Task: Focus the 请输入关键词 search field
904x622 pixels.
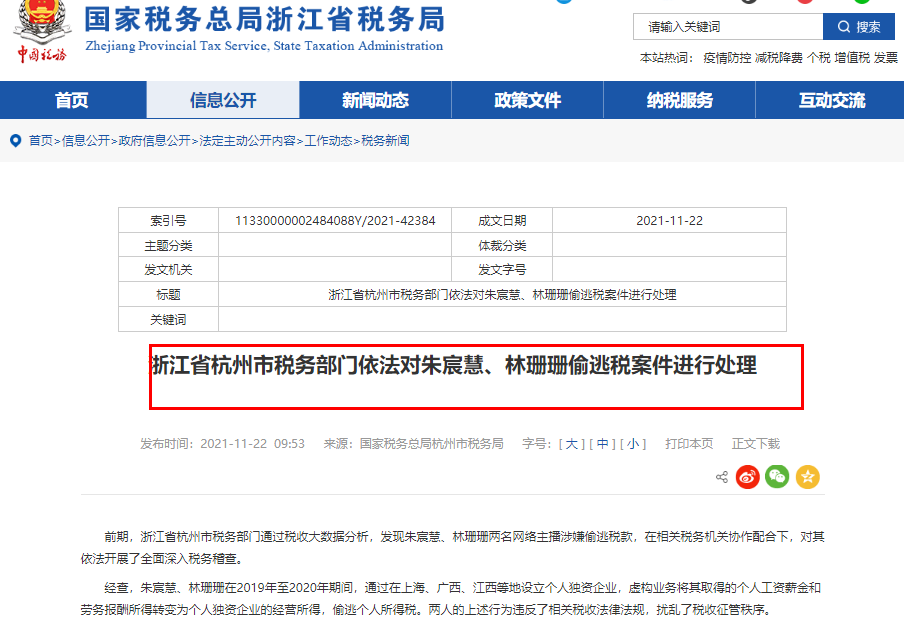Action: point(728,27)
